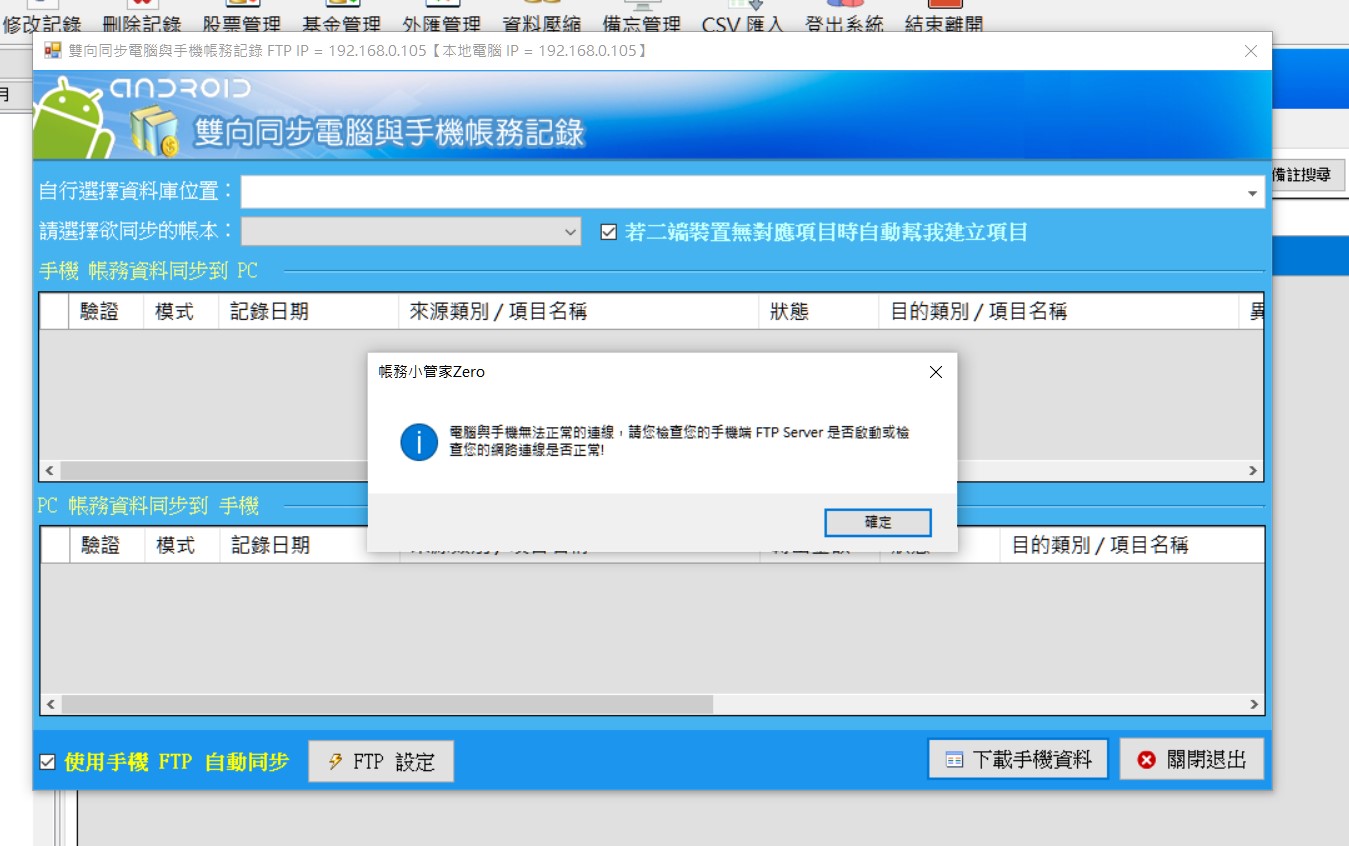Click the upper table scrollbar left arrow
1349x846 pixels.
click(49, 470)
